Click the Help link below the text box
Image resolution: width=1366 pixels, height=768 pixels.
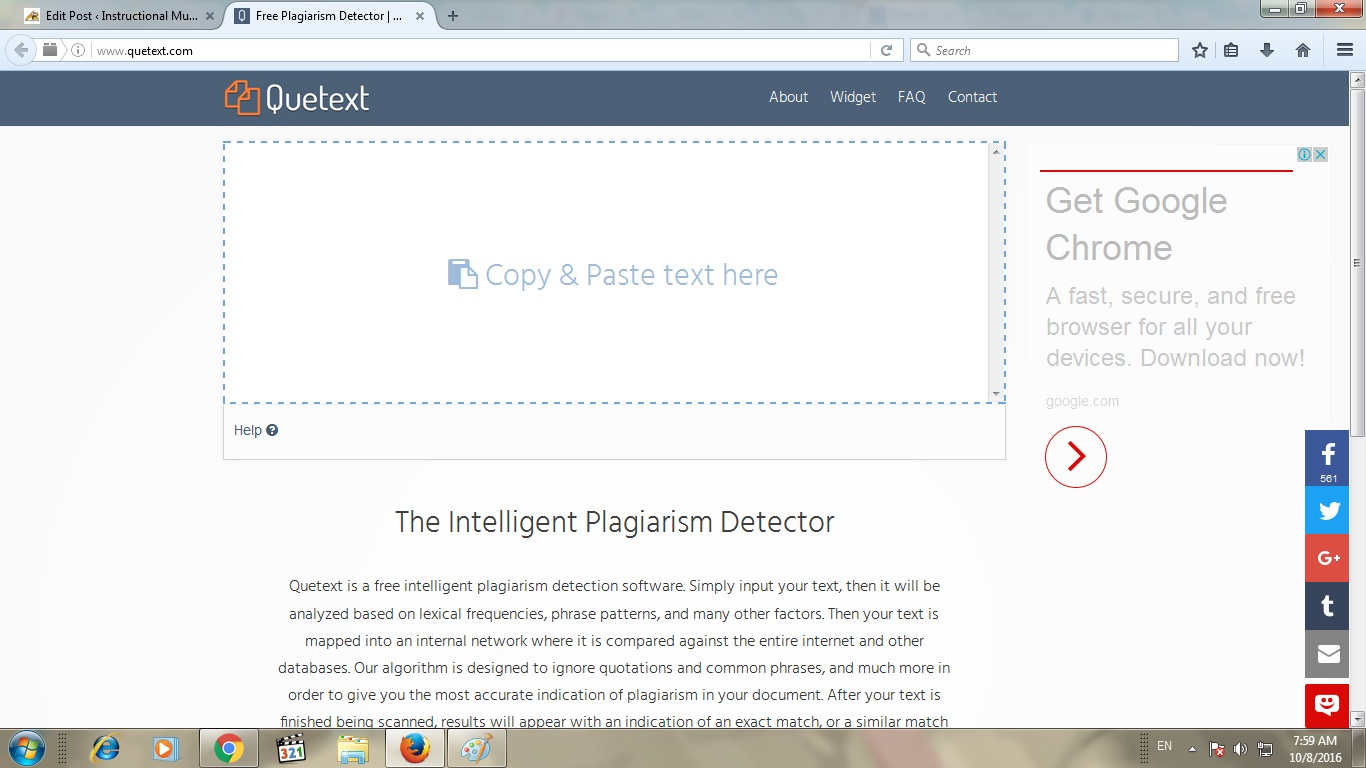[256, 430]
